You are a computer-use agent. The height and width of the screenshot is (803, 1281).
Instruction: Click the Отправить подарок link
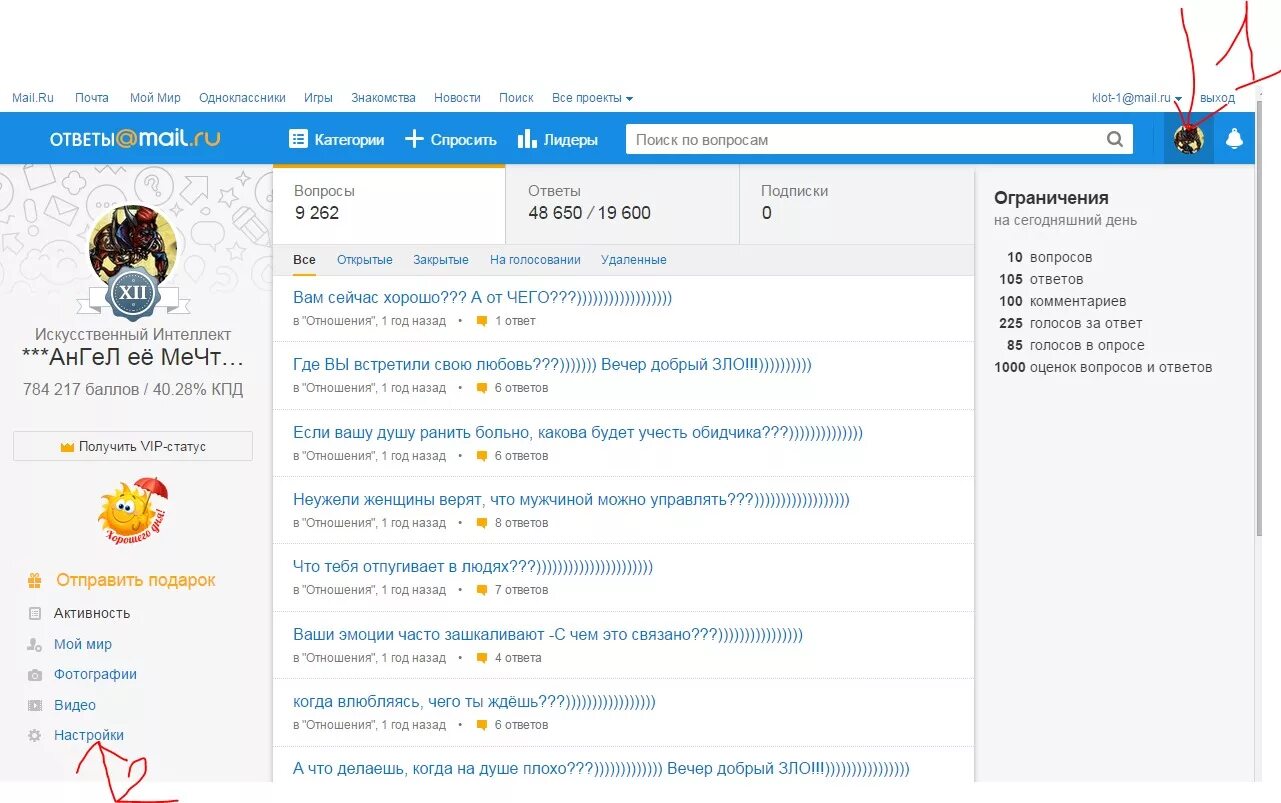pos(136,580)
